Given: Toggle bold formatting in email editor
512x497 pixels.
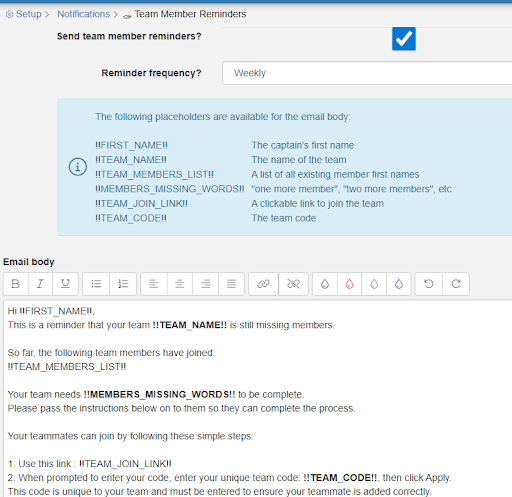Looking at the screenshot, I should 16,284.
